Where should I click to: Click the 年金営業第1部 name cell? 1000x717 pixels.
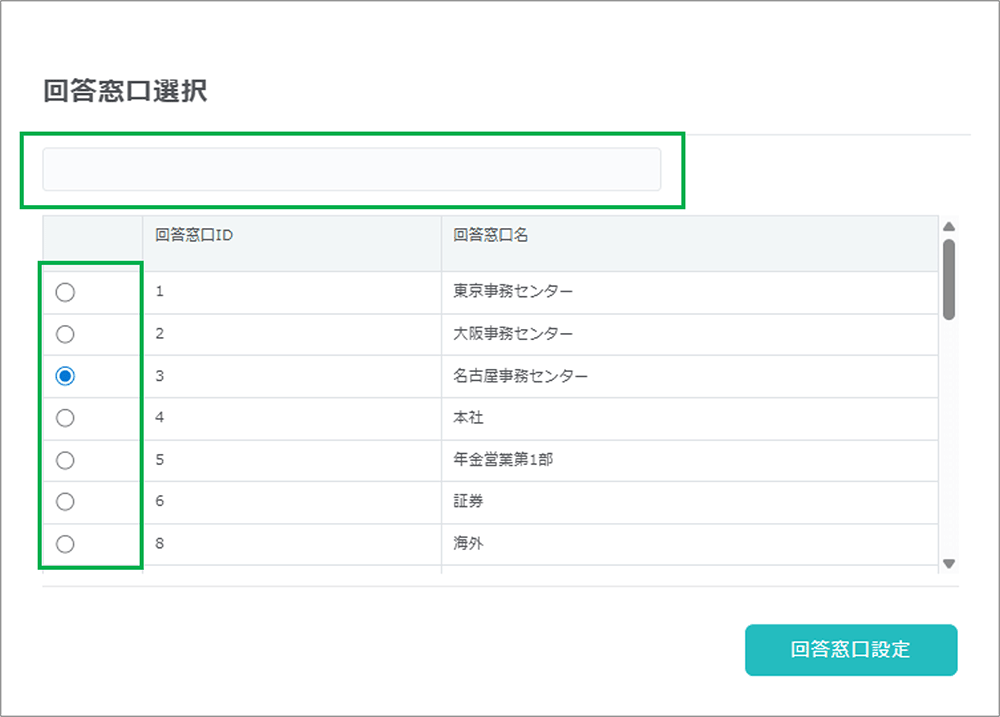pos(502,460)
